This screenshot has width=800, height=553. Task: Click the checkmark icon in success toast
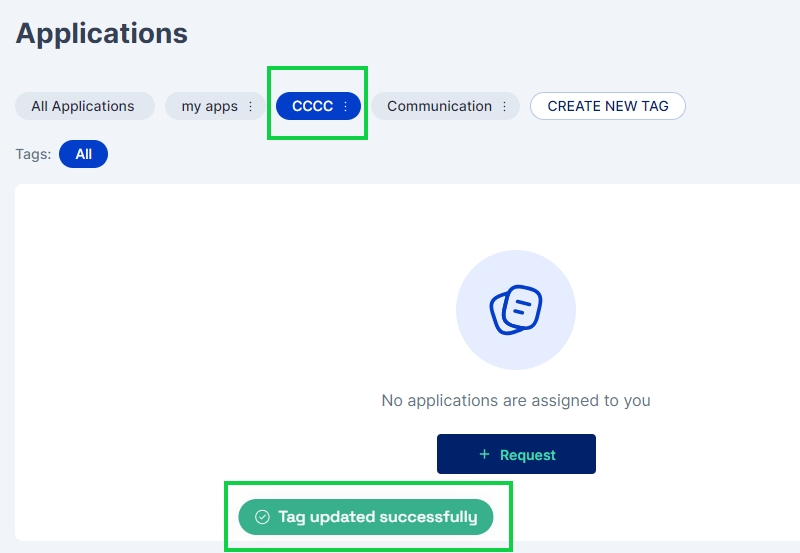(x=263, y=517)
